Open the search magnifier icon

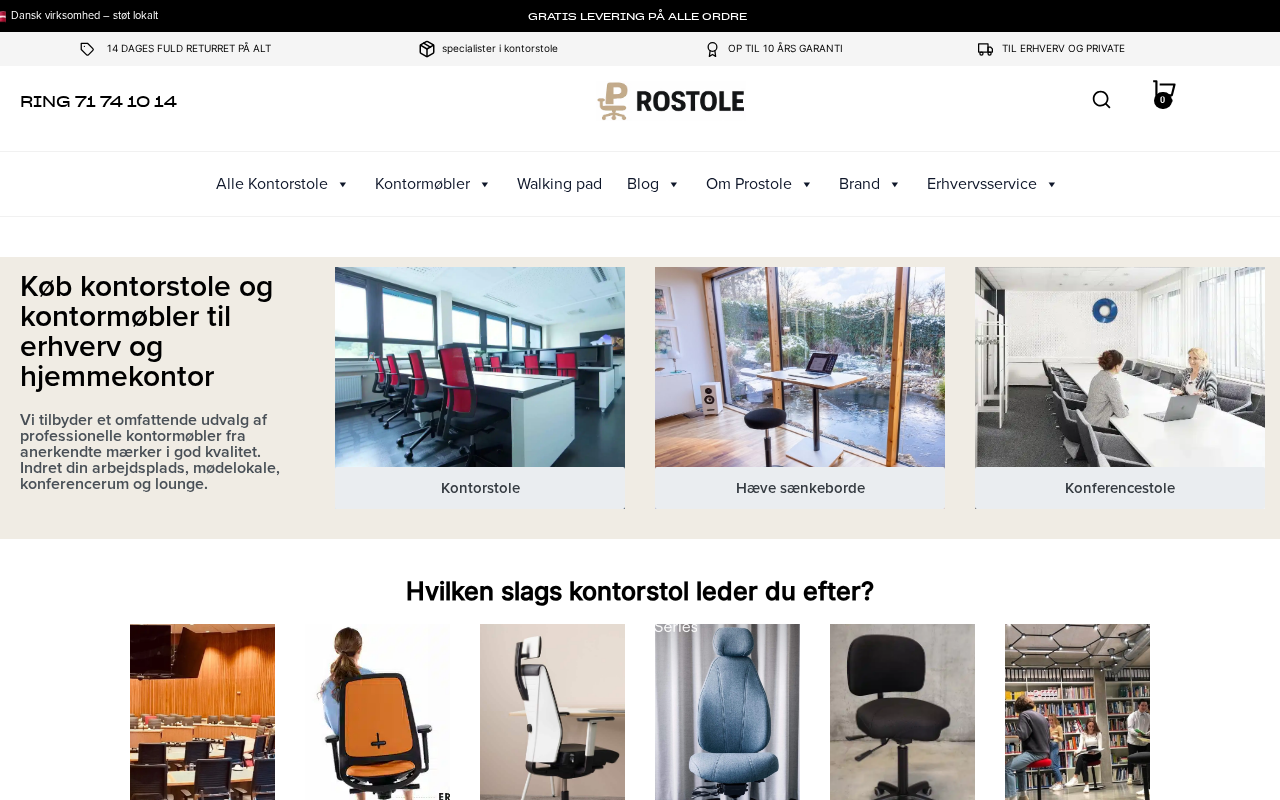1101,100
